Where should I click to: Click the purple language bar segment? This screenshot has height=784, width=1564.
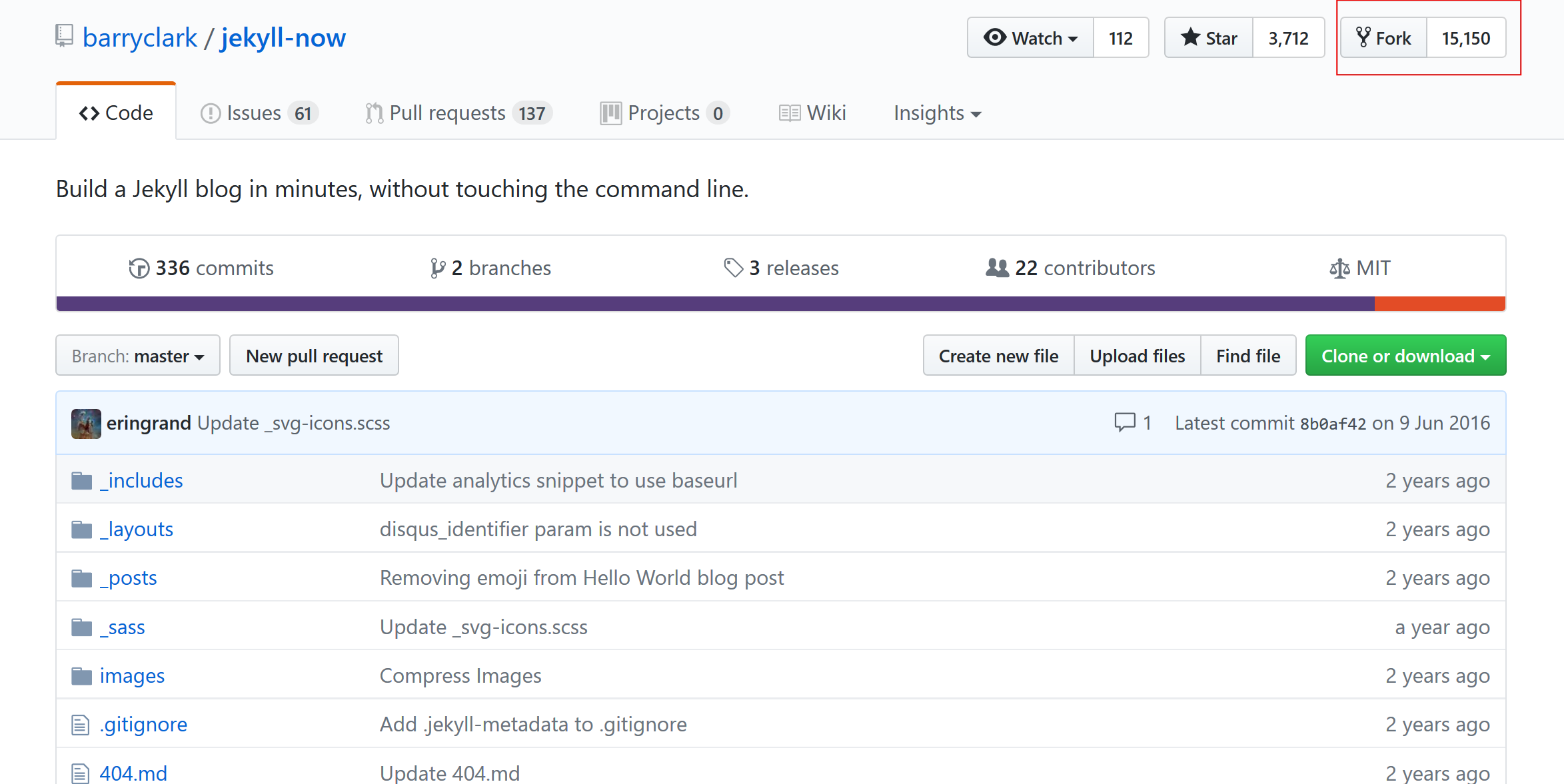714,304
